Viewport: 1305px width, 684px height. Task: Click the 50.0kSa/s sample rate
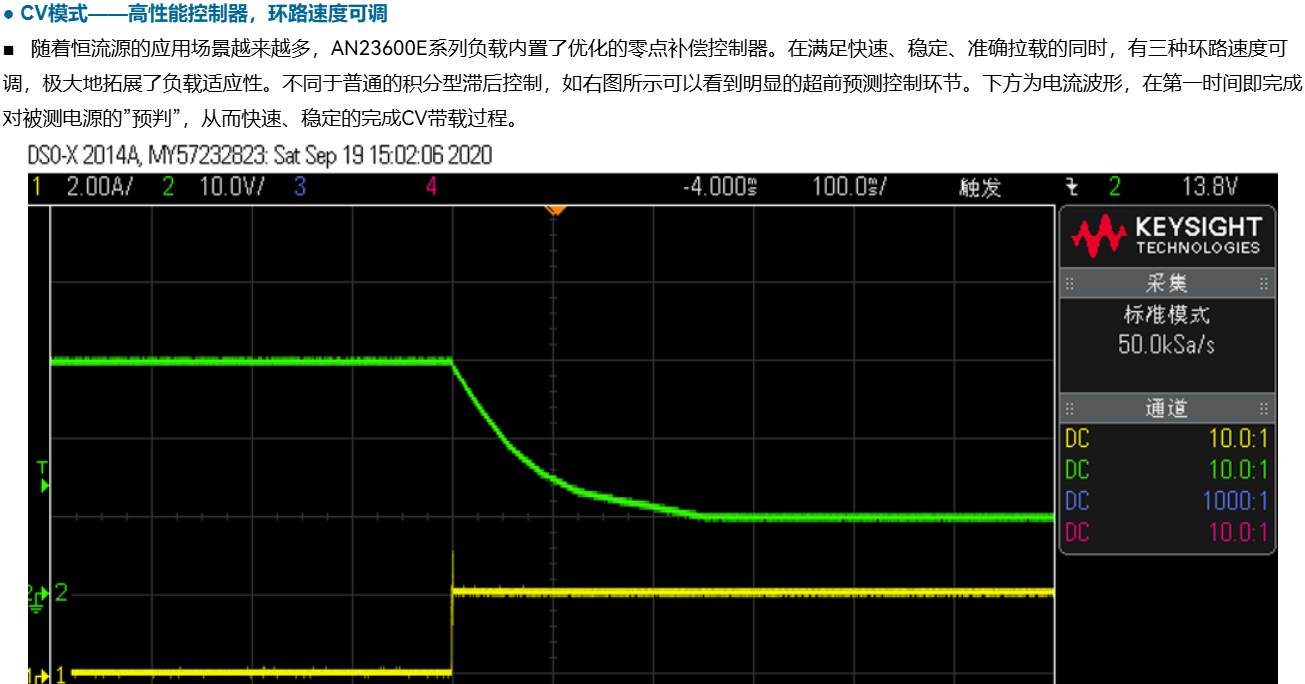click(1166, 344)
